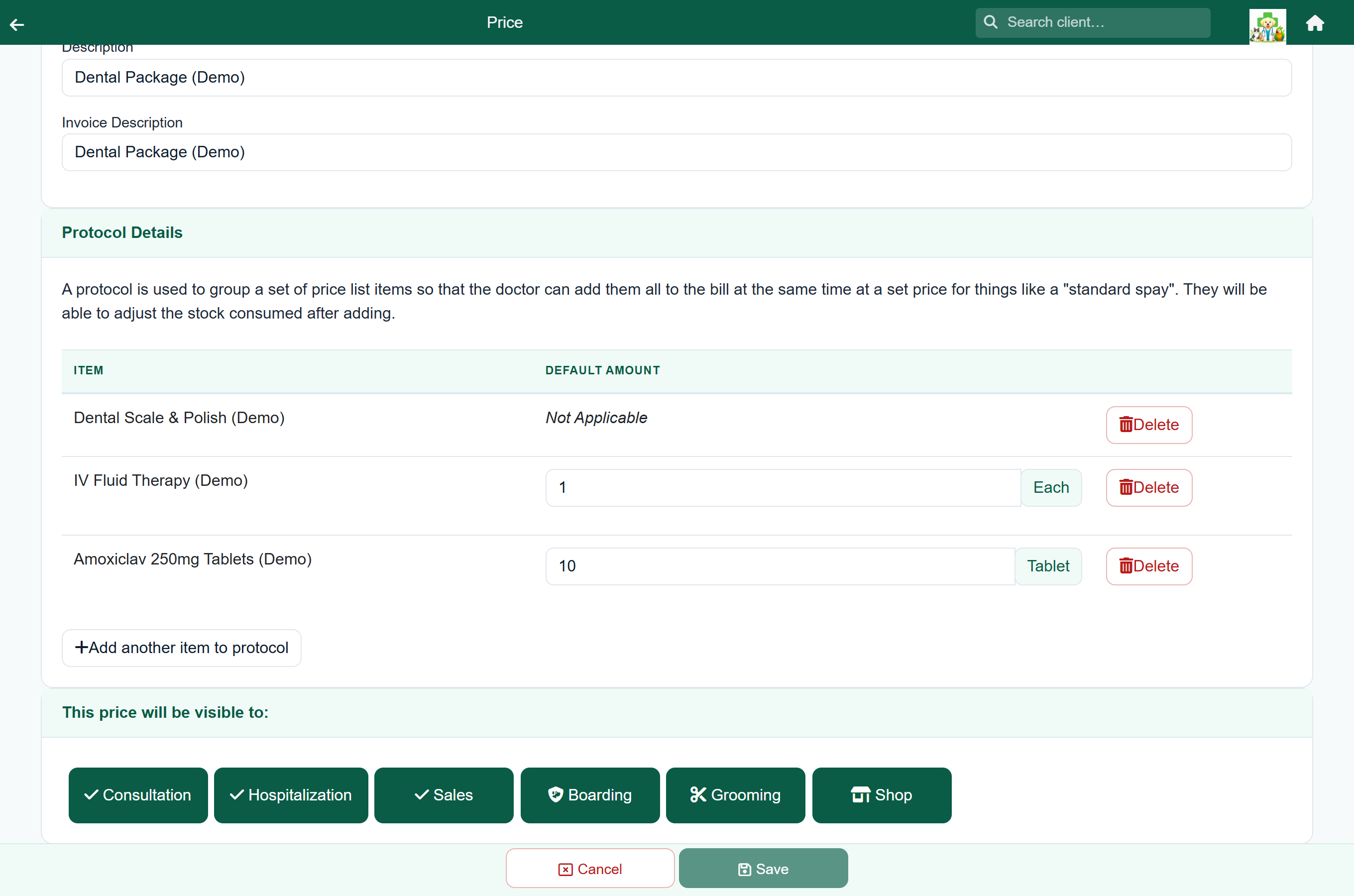Viewport: 1354px width, 896px height.
Task: Delete the Amoxiclav 250mg Tablets item
Action: pos(1149,566)
